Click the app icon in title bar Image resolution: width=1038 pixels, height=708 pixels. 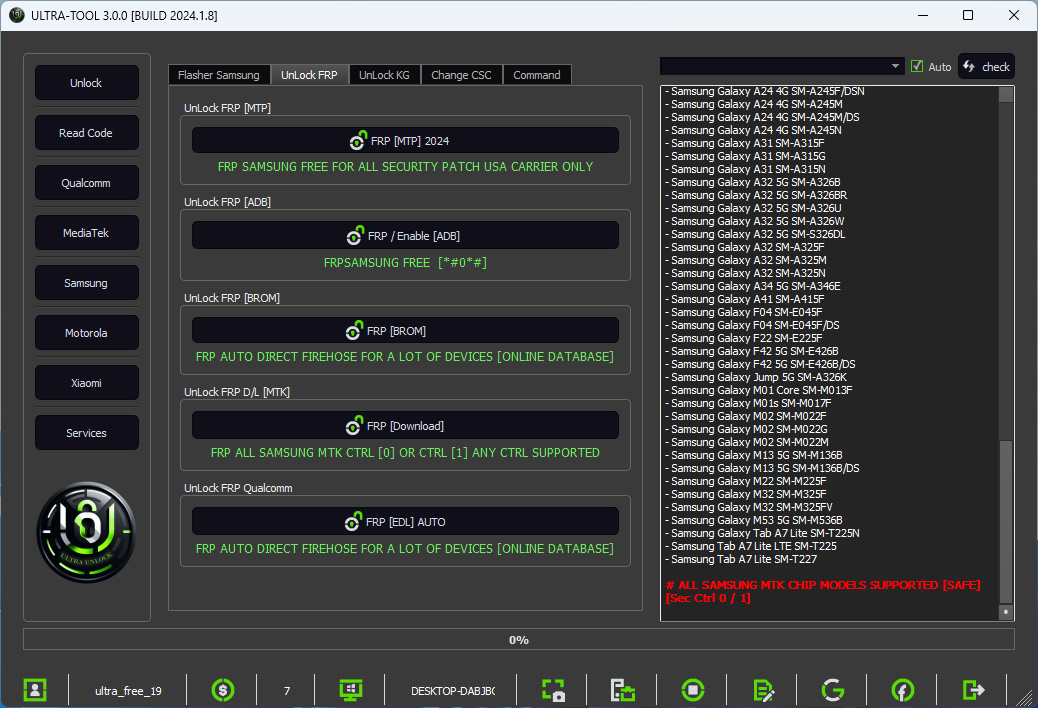coord(17,15)
